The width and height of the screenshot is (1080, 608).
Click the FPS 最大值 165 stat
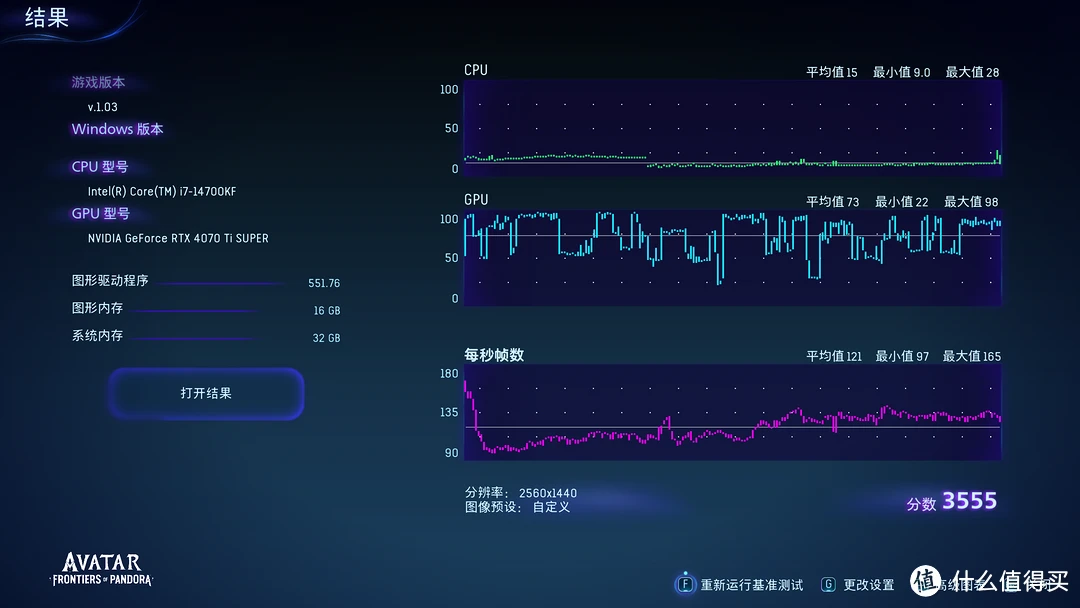coord(972,356)
